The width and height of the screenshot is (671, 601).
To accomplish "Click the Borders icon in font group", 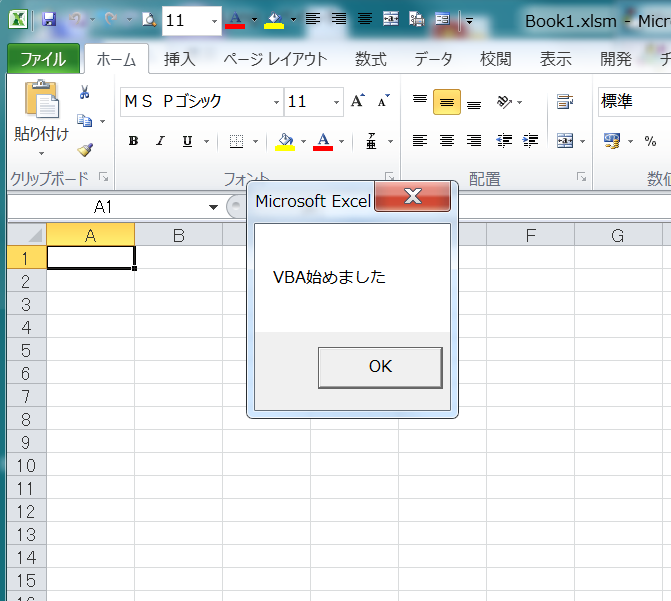I will pyautogui.click(x=236, y=141).
